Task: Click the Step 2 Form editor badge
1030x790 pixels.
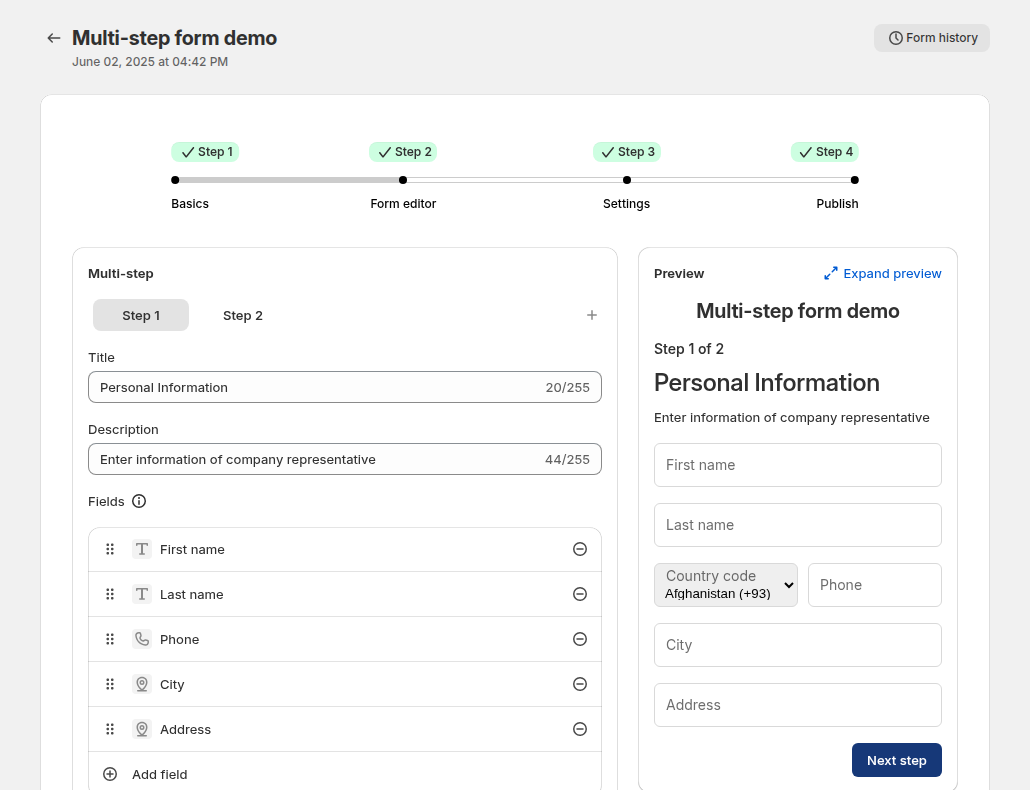Action: (x=403, y=152)
